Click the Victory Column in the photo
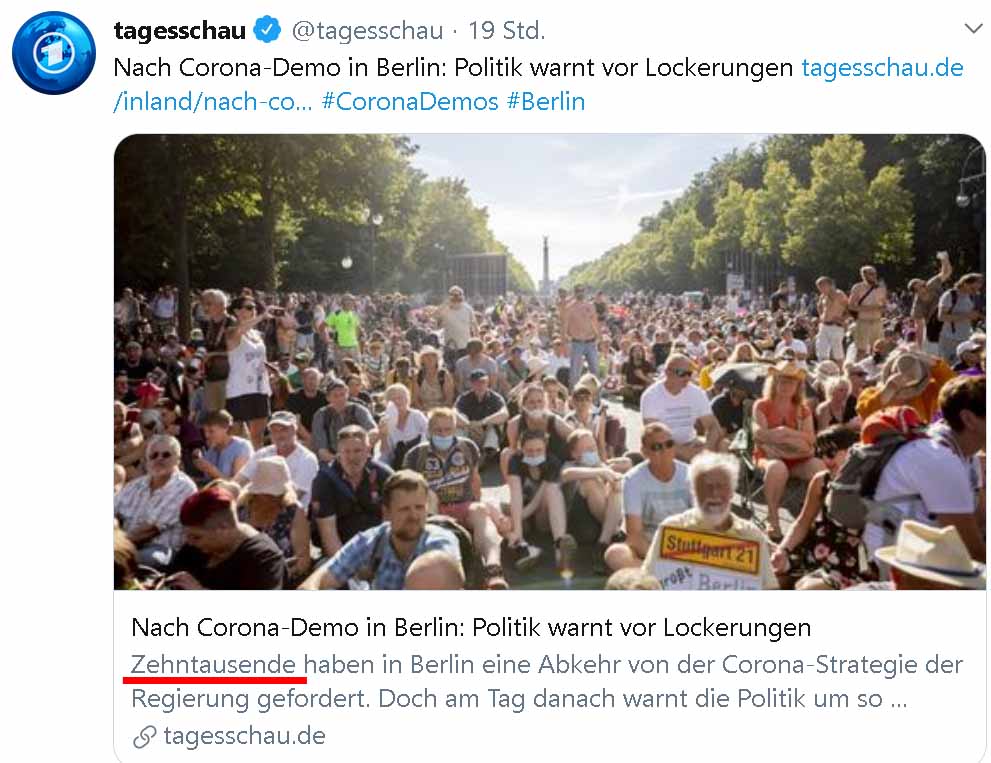The height and width of the screenshot is (763, 991). pos(545,262)
